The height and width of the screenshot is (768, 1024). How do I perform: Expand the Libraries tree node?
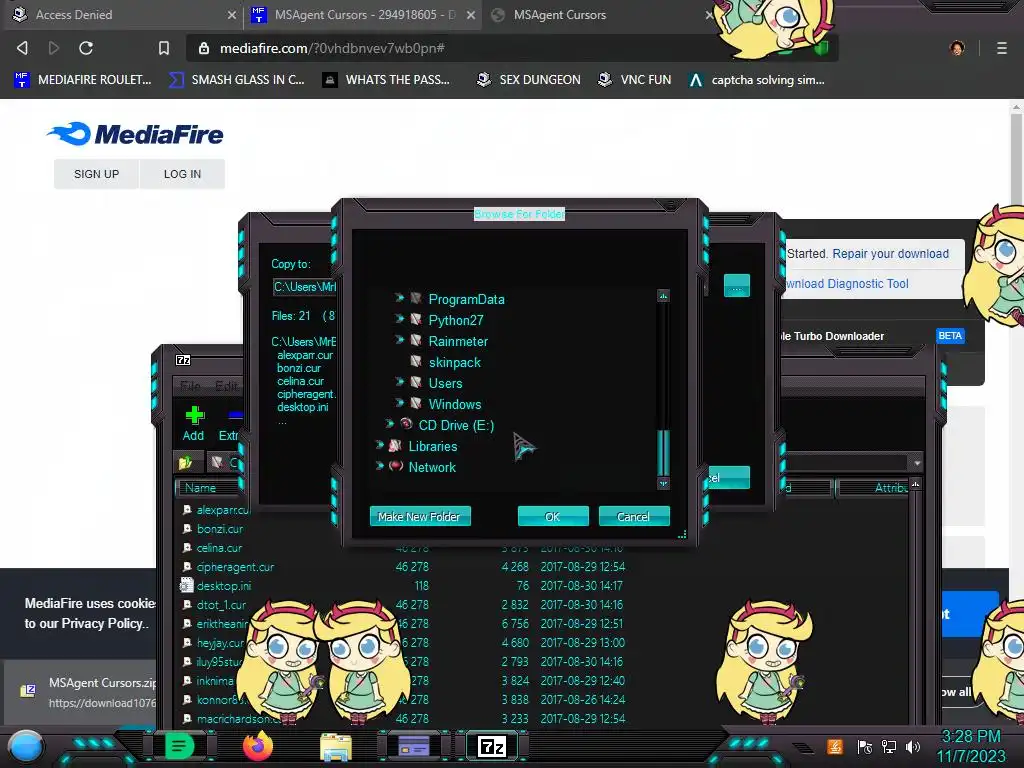(379, 445)
